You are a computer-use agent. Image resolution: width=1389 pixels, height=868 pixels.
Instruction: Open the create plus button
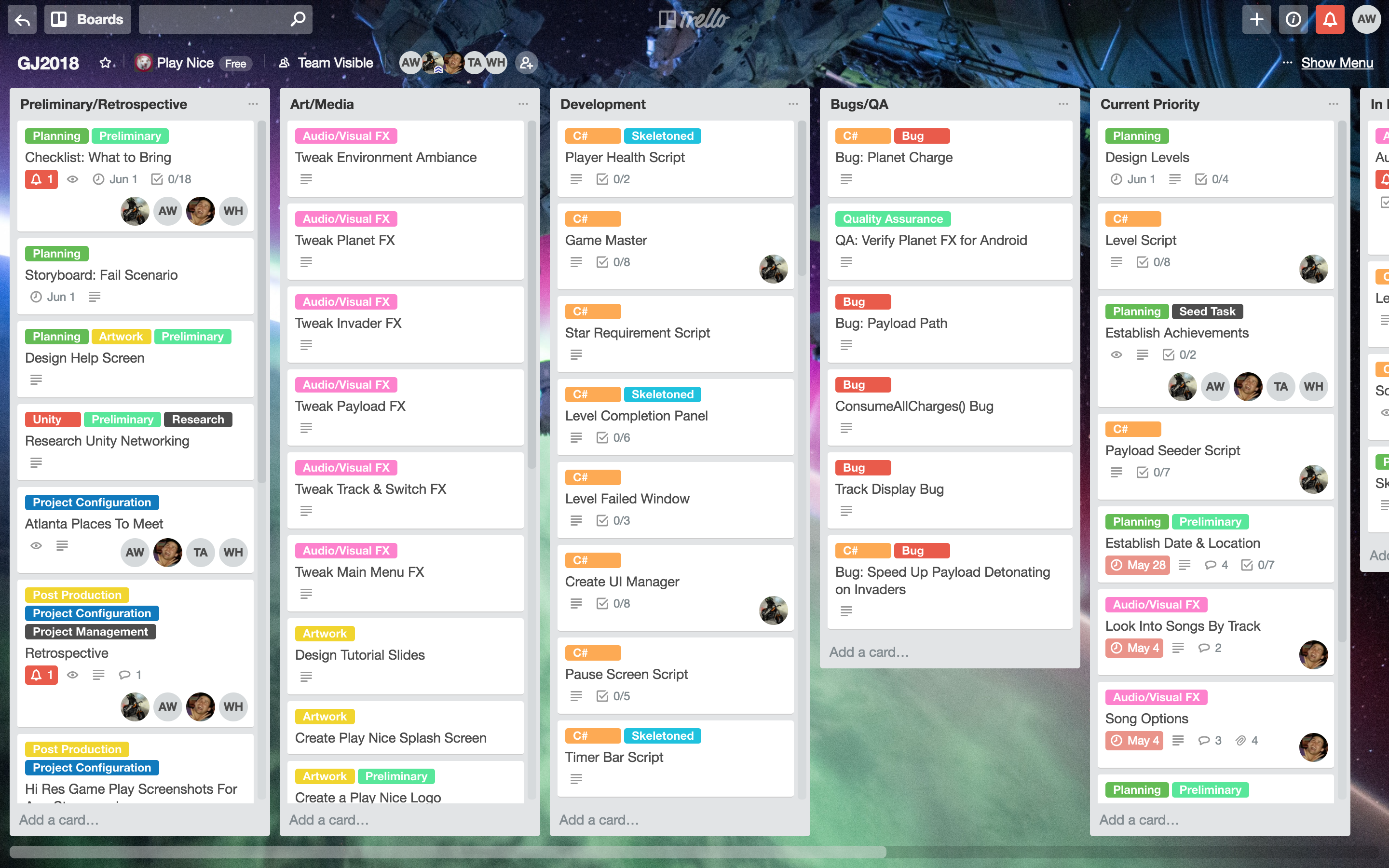1256,19
